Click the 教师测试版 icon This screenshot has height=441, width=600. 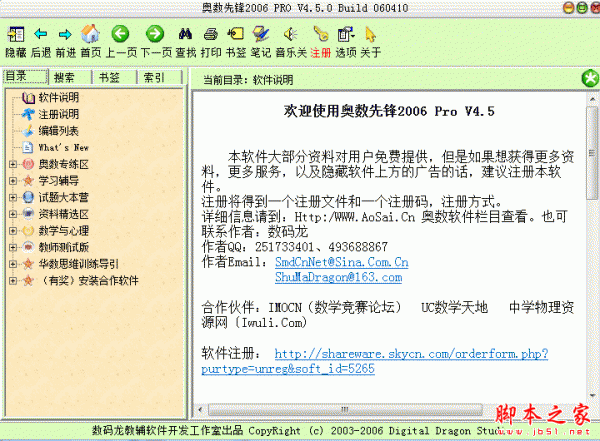tap(28, 247)
